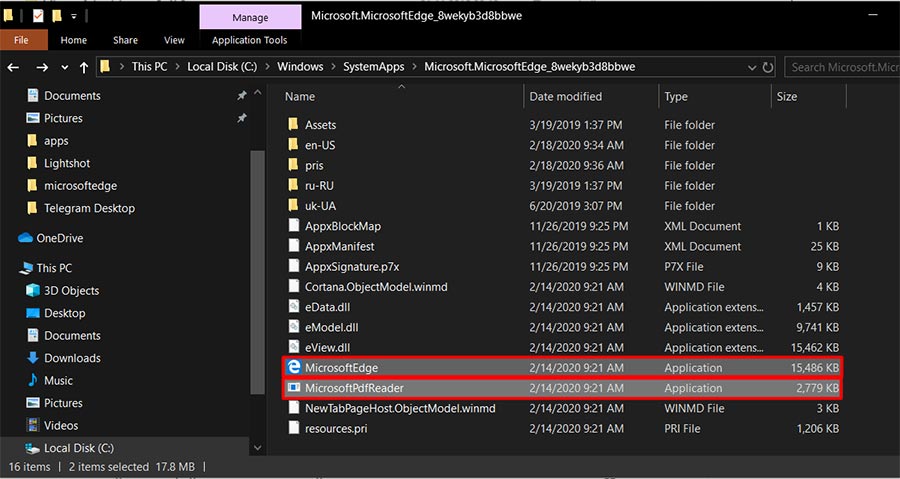Screen dimensions: 900x479
Task: Click the OneDrive cloud icon
Action: [x=25, y=238]
